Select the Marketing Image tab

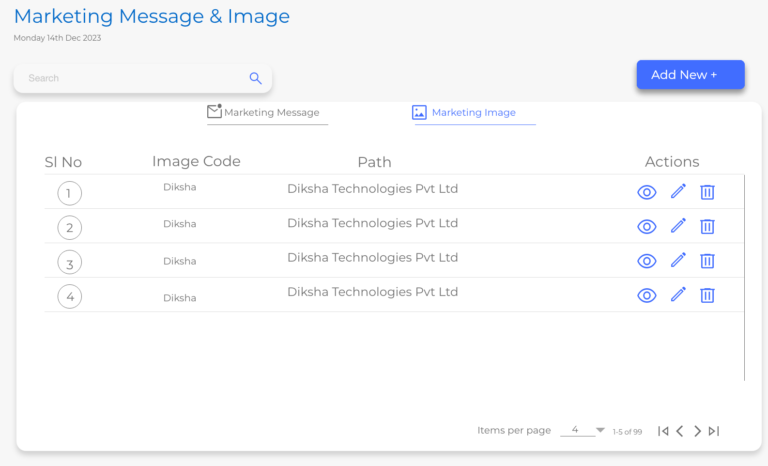471,113
